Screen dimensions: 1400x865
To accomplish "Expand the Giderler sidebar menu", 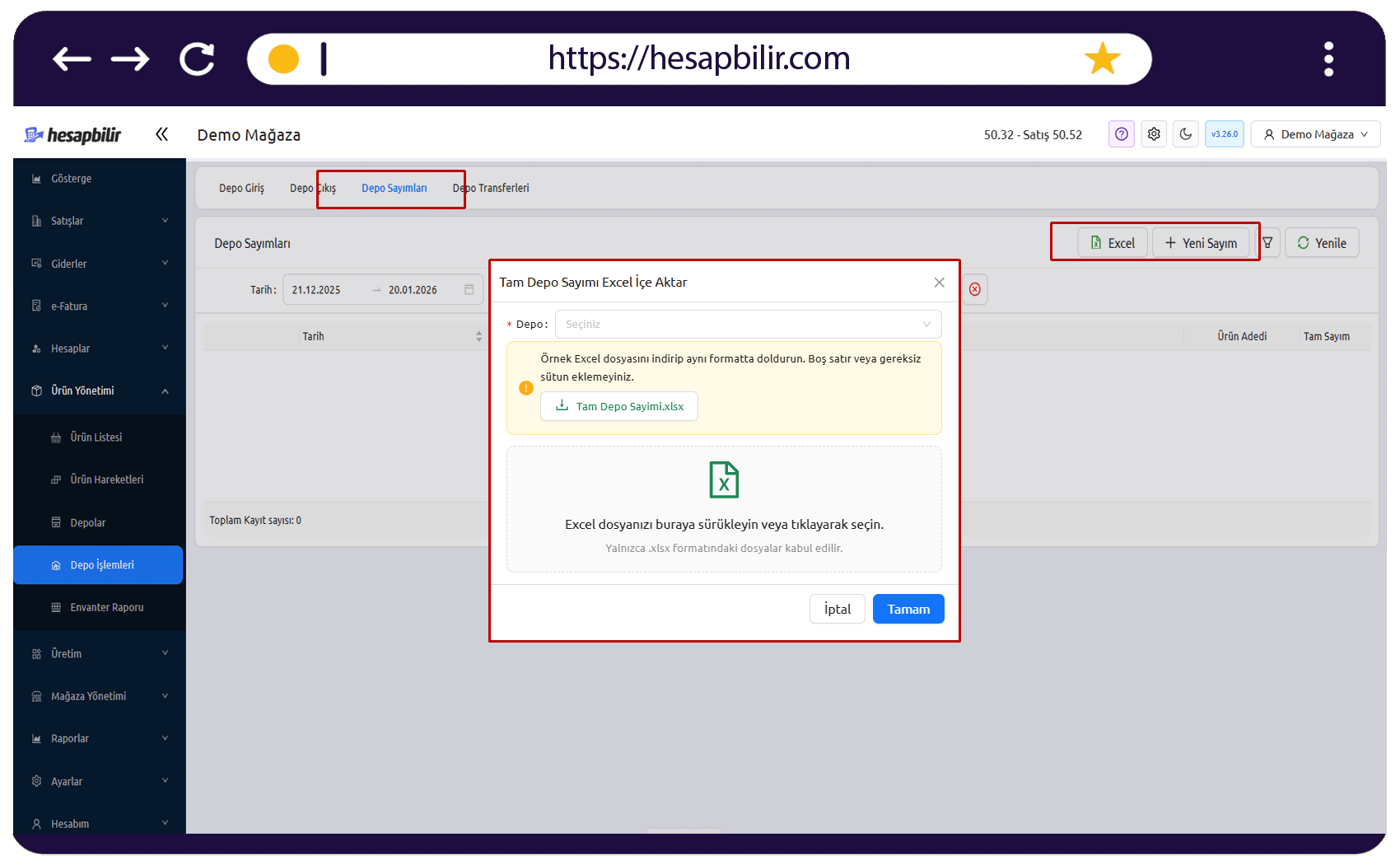I will 98,264.
